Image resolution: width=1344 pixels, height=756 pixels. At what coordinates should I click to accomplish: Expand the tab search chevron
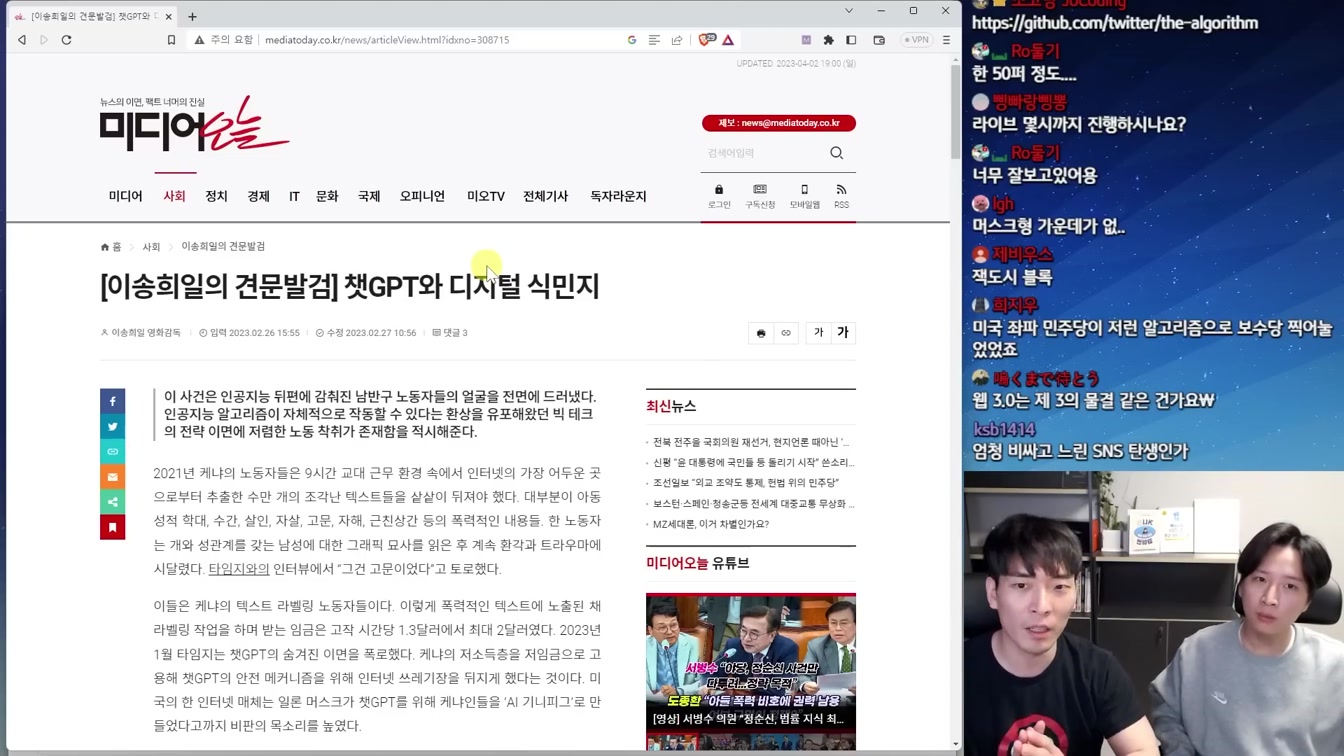tap(849, 11)
